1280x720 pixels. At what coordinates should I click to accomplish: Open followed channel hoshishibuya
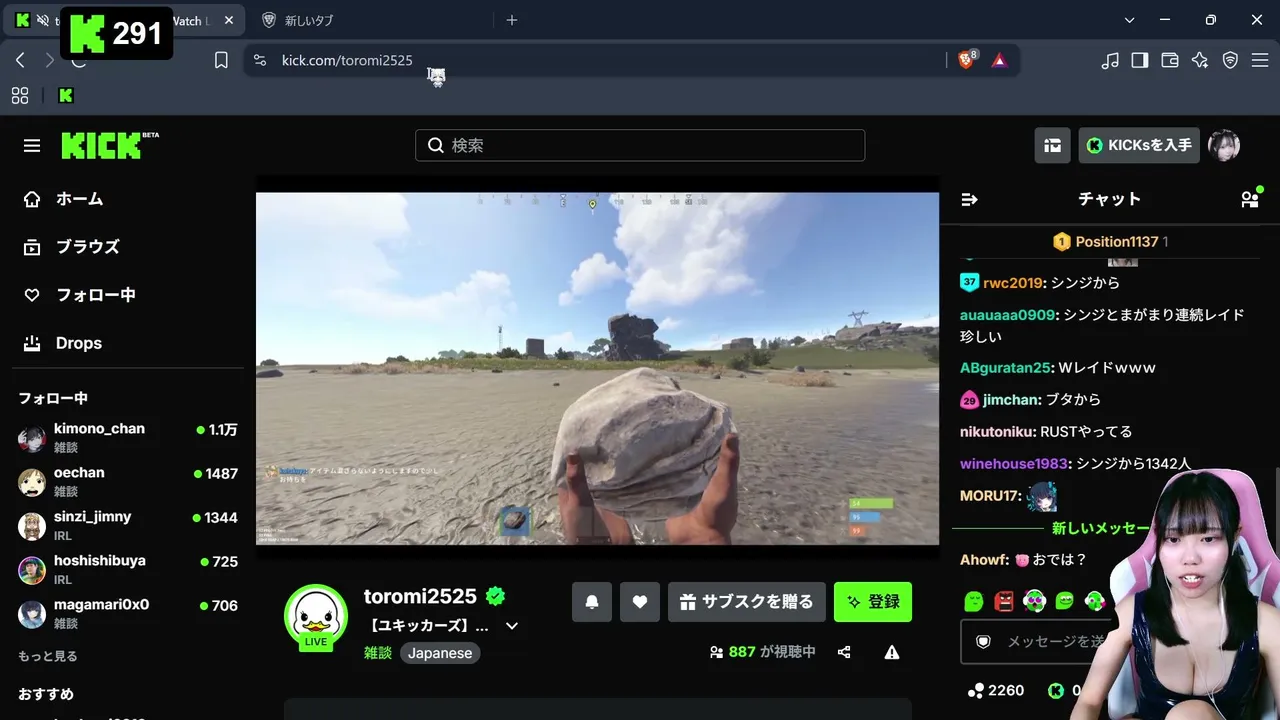[128, 570]
